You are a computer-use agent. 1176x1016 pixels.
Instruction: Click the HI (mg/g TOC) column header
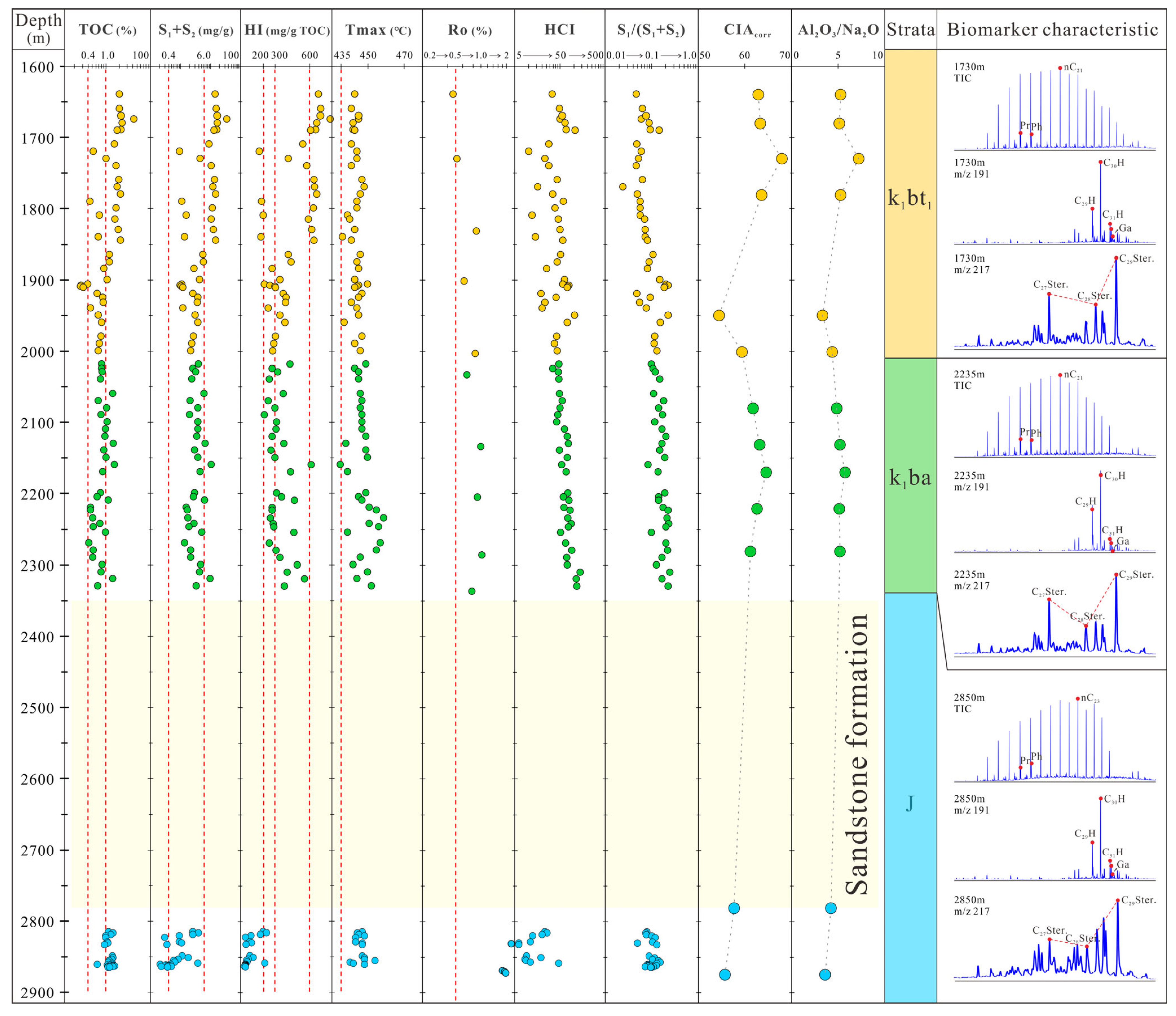coord(287,30)
